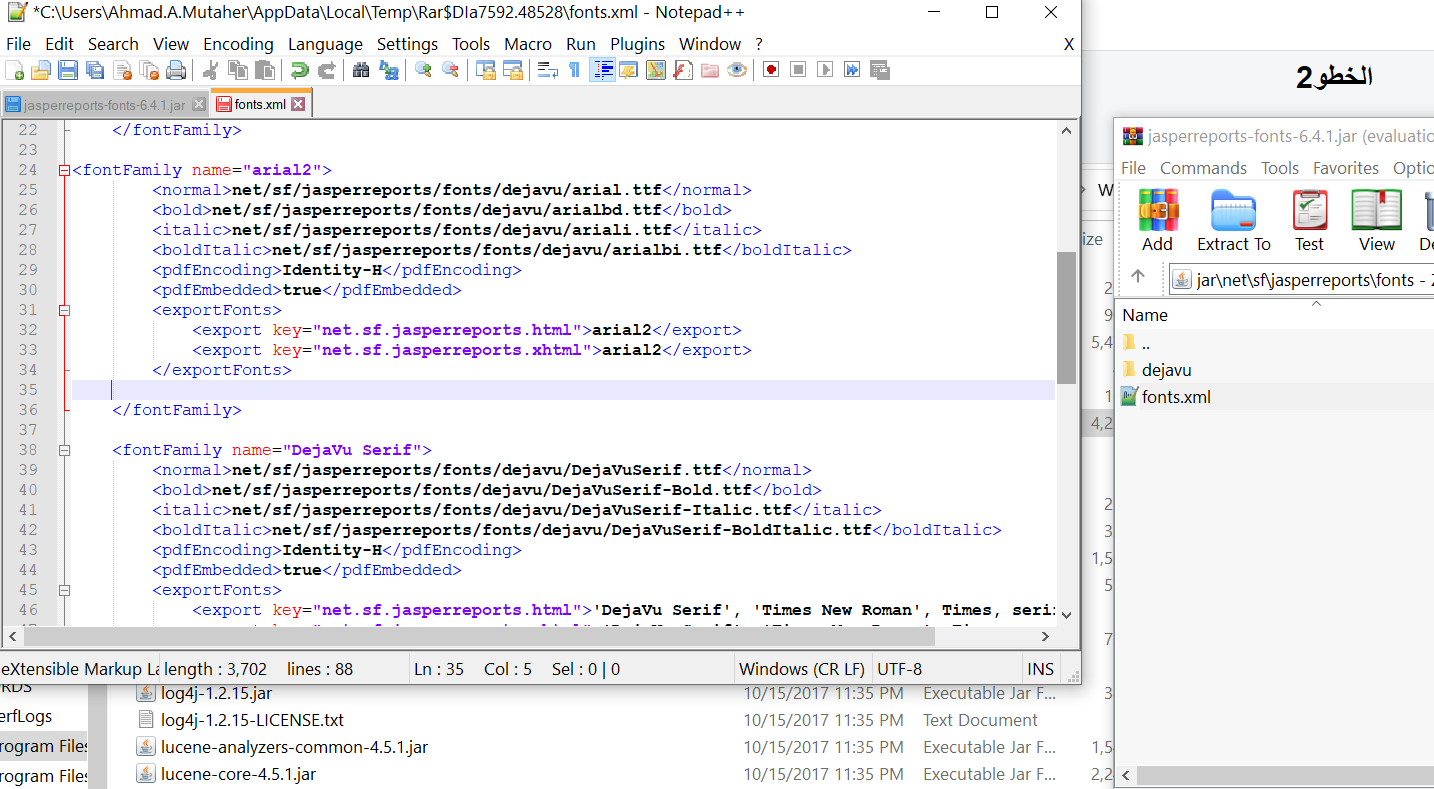
Task: Click the Print icon in toolbar
Action: click(176, 70)
